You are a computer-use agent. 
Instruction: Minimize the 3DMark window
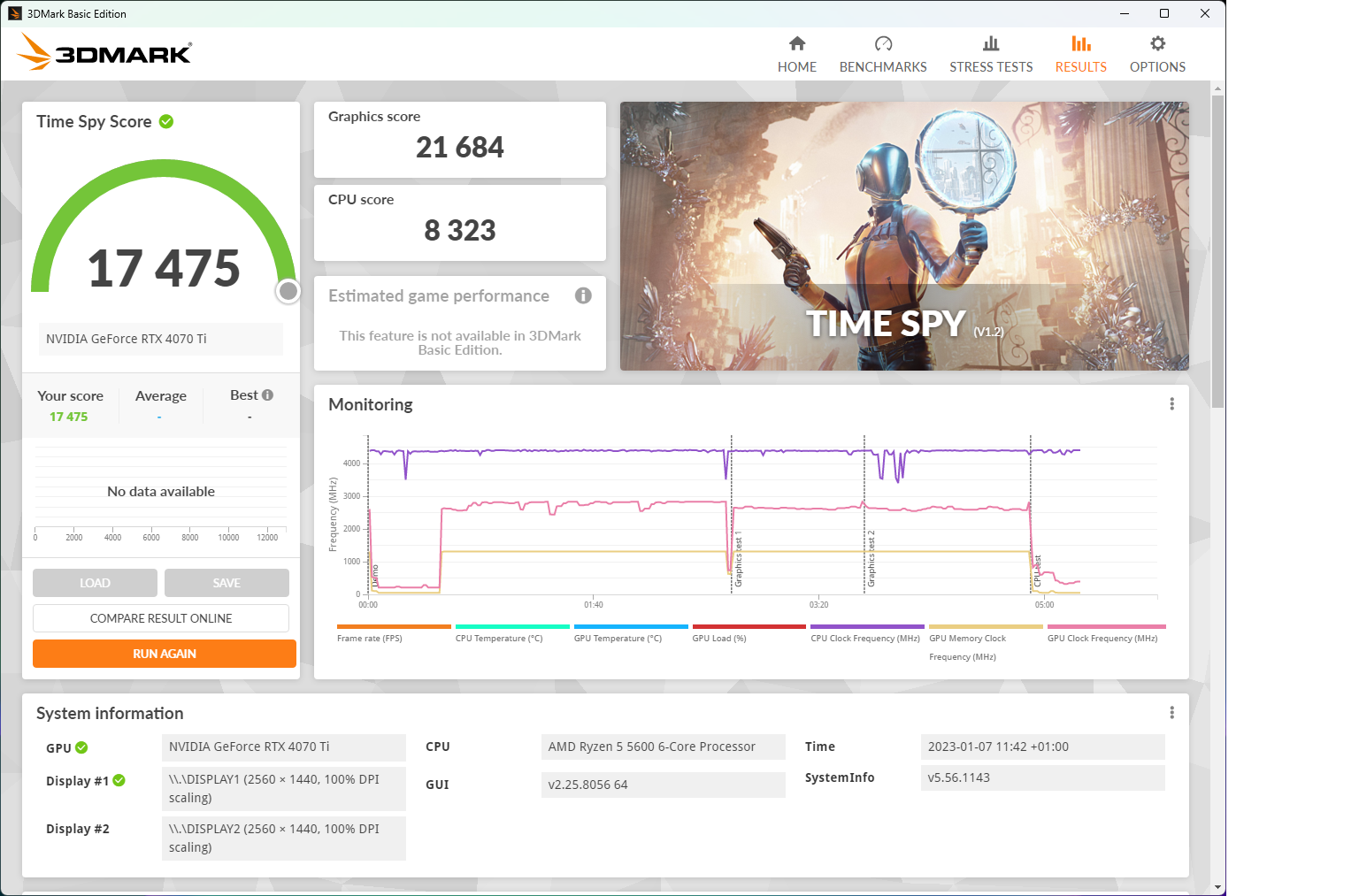pyautogui.click(x=1125, y=13)
